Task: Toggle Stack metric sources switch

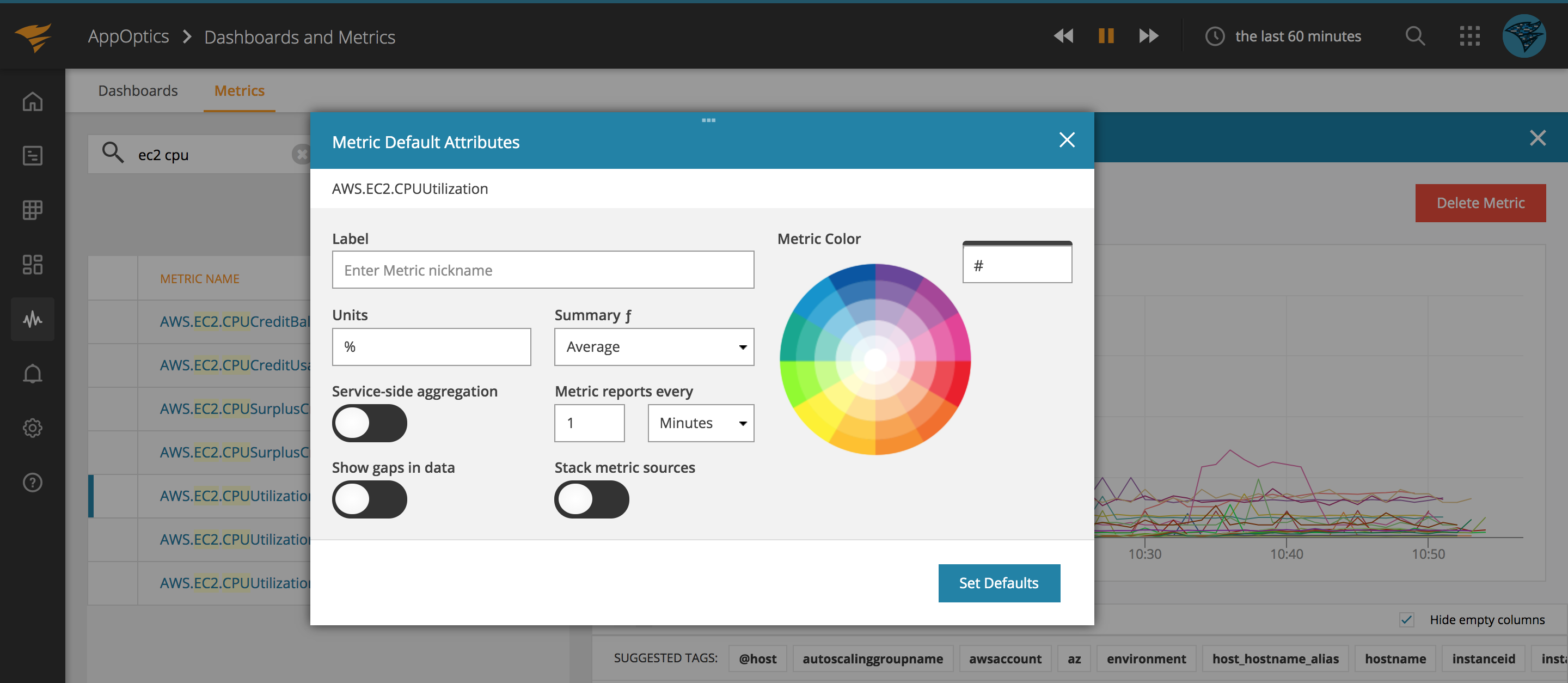Action: (591, 499)
